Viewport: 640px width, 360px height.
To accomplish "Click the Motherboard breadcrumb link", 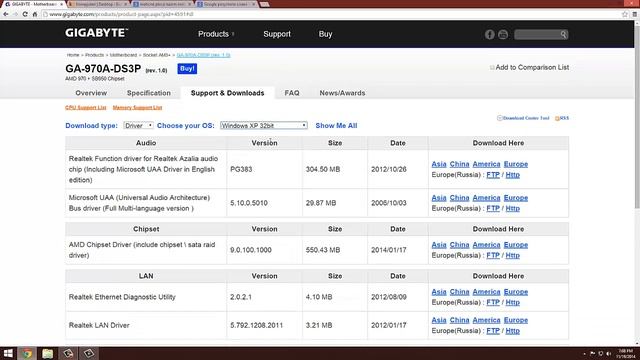I will [x=123, y=55].
